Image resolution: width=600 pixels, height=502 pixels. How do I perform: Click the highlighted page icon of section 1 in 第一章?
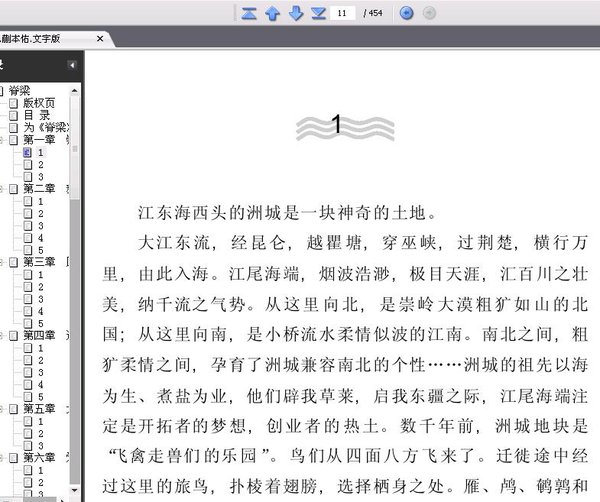(28, 153)
